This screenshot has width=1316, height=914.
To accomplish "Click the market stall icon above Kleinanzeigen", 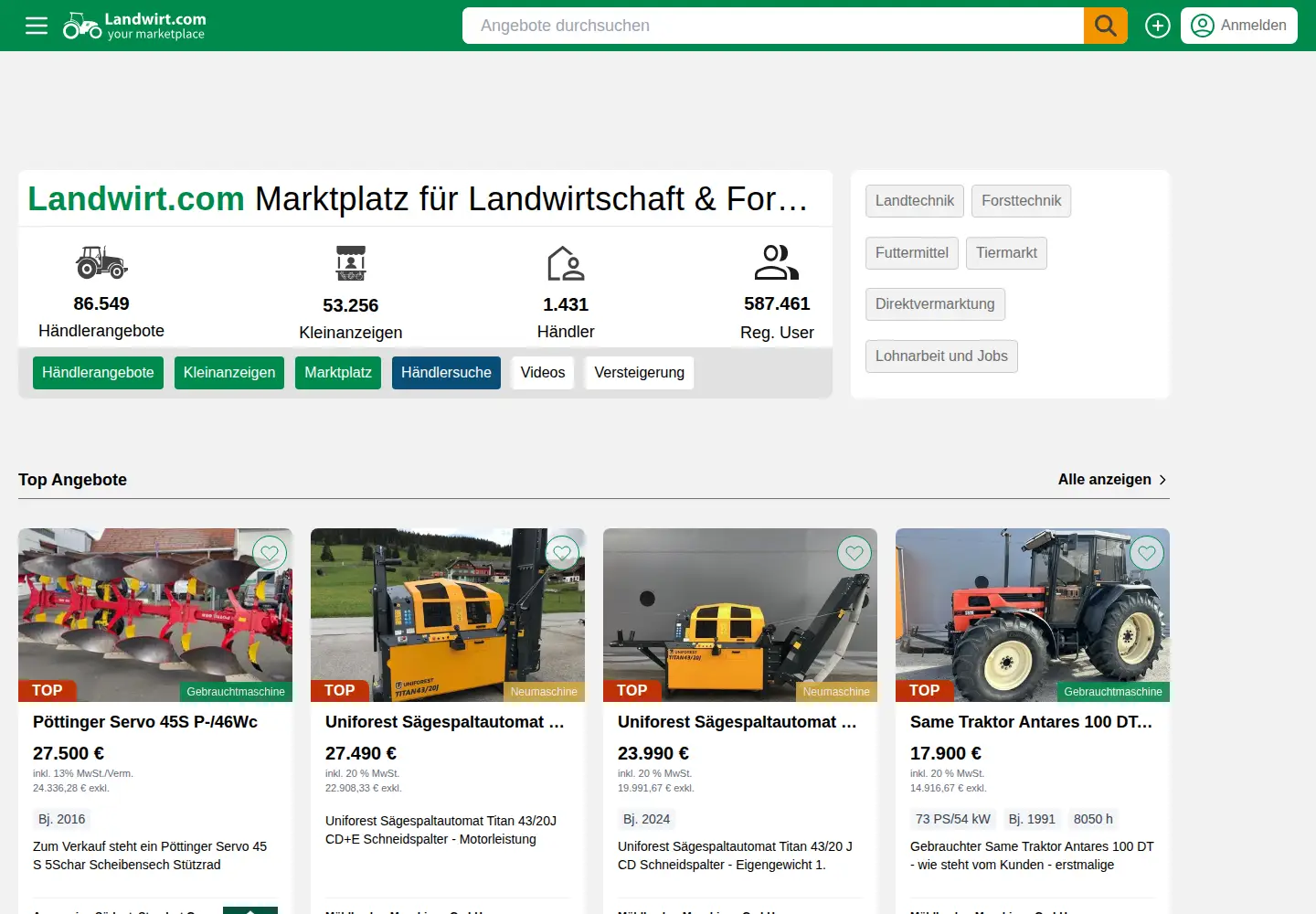I will 351,263.
